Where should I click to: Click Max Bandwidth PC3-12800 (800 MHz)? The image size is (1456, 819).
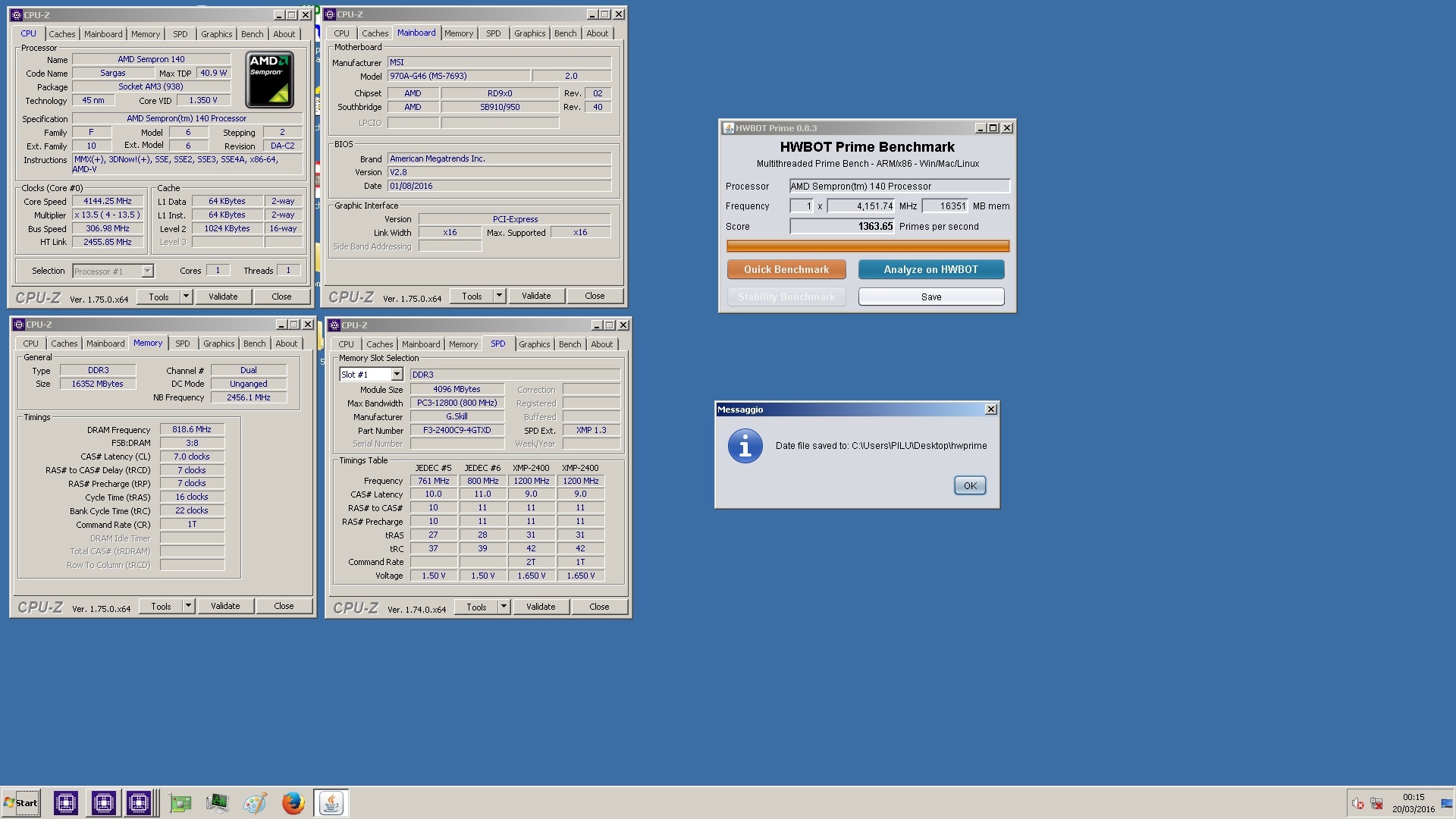[457, 403]
